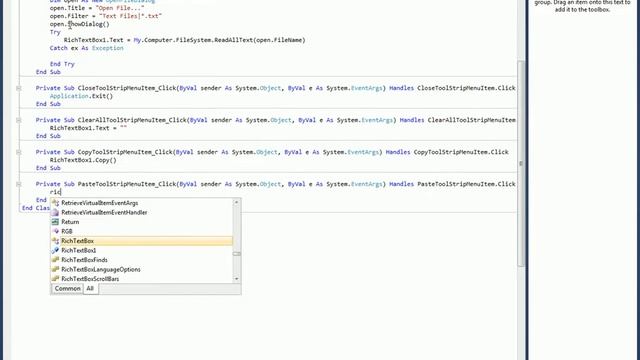
Task: Click the RetrieveVirtualItemEventHandler delegate icon
Action: [55, 213]
